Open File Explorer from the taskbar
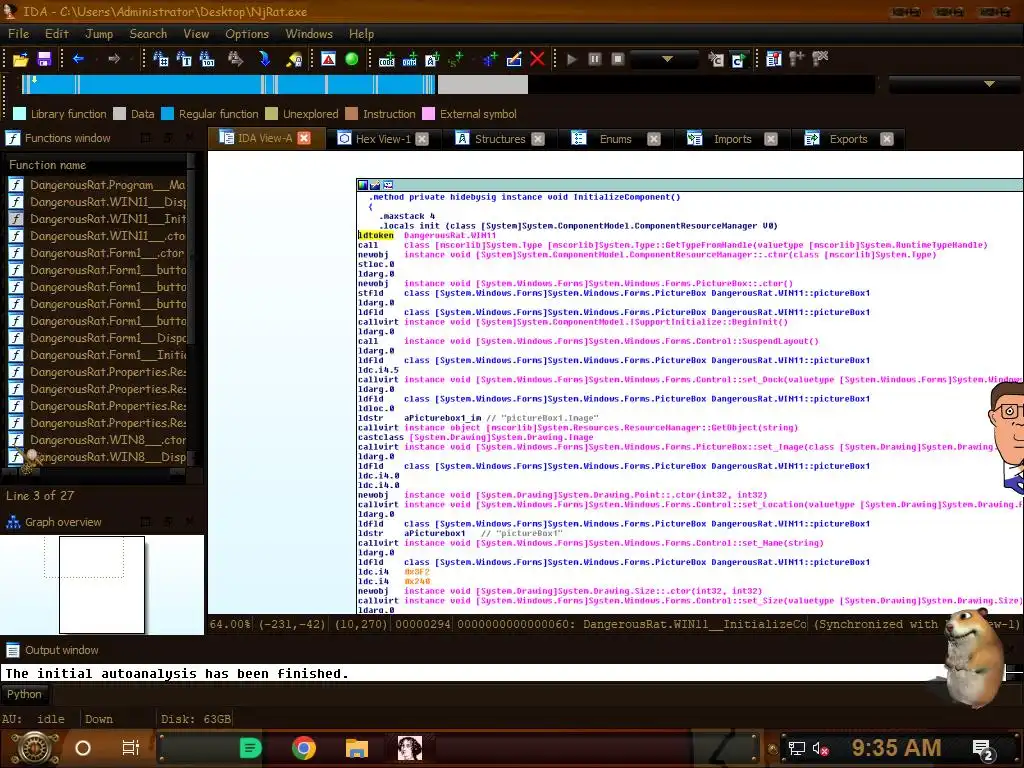1024x768 pixels. [x=357, y=748]
